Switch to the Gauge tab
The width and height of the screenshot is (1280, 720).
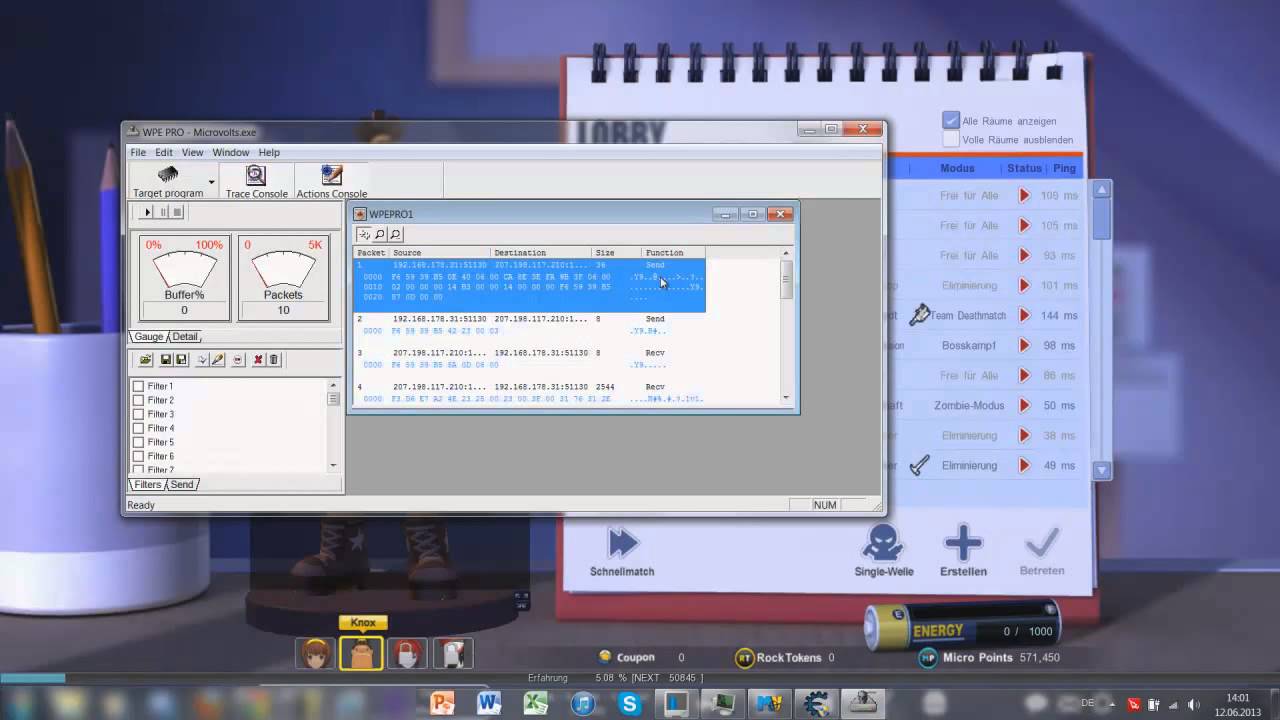[148, 337]
